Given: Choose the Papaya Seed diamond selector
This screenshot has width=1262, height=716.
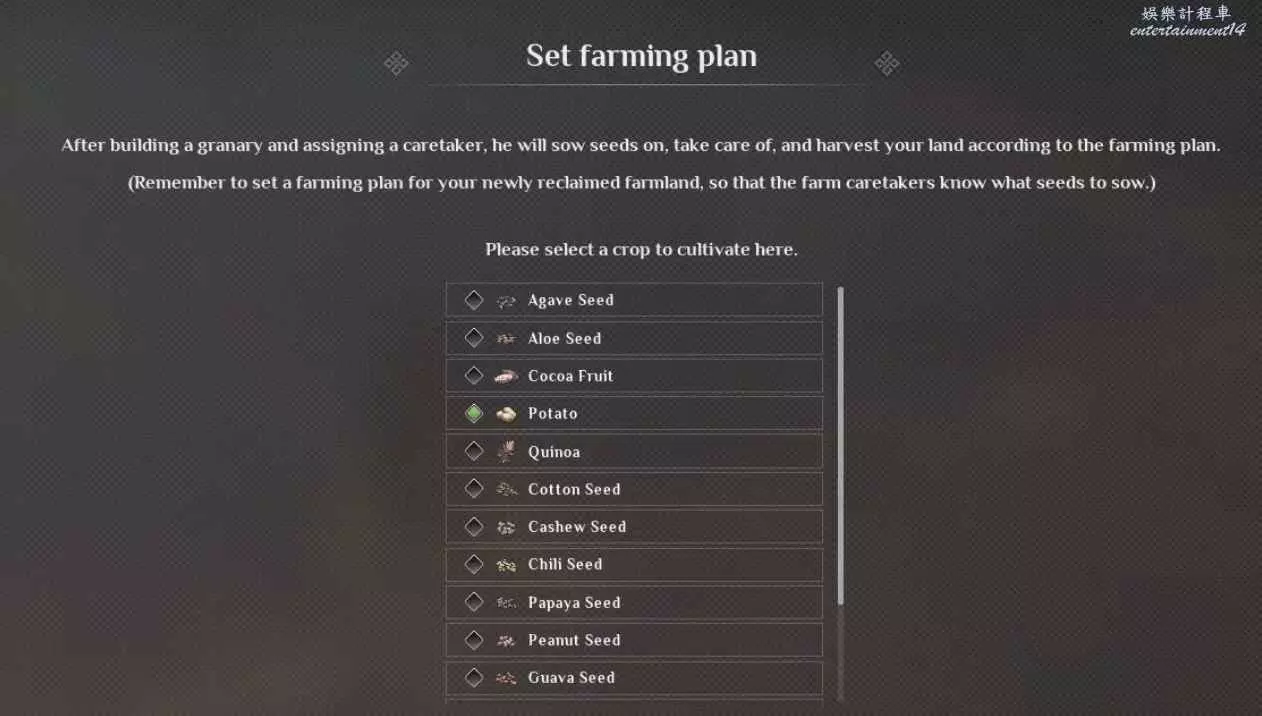Looking at the screenshot, I should tap(474, 602).
